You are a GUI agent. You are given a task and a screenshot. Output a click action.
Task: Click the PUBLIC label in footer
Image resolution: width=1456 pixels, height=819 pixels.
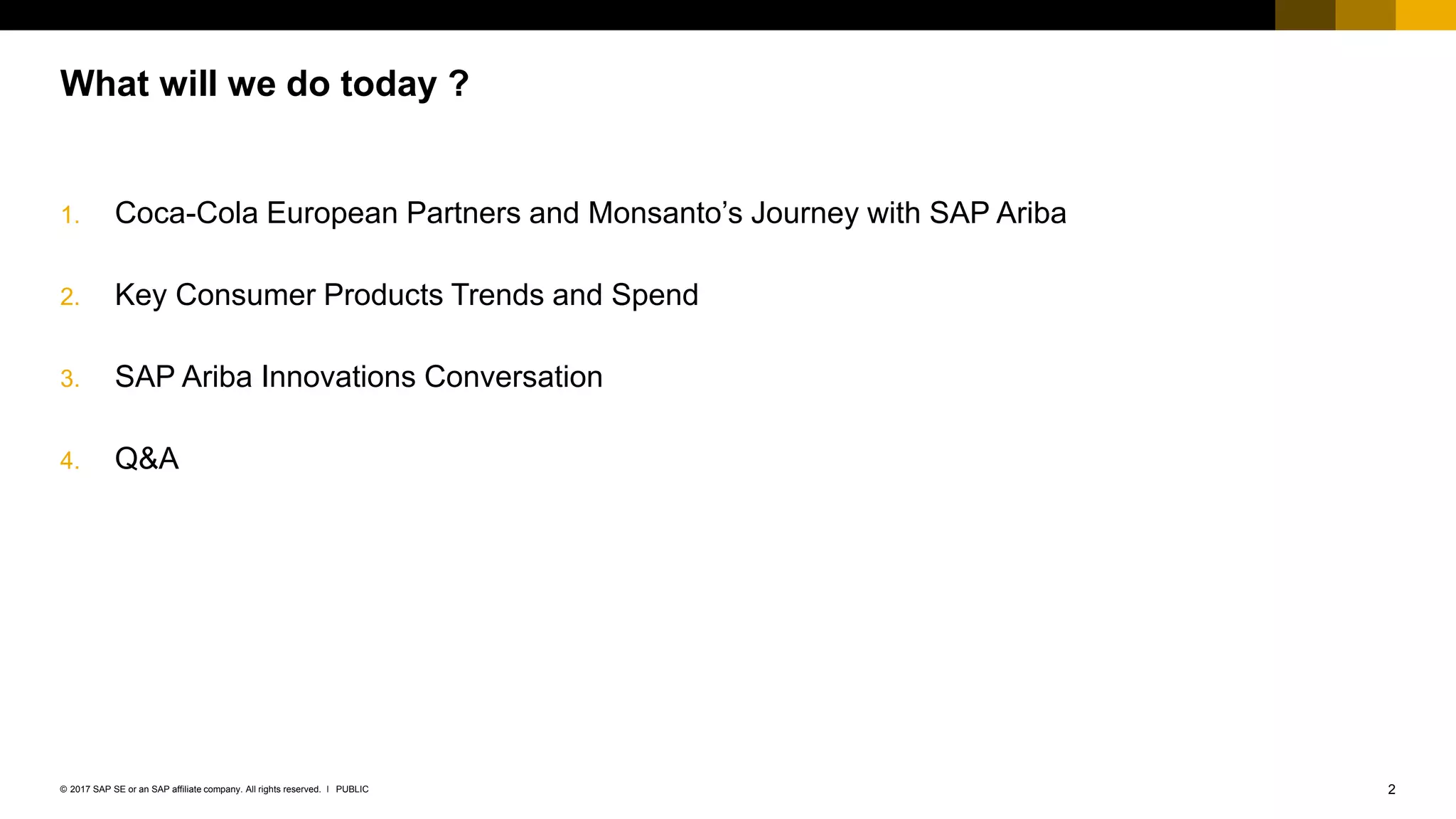click(352, 789)
